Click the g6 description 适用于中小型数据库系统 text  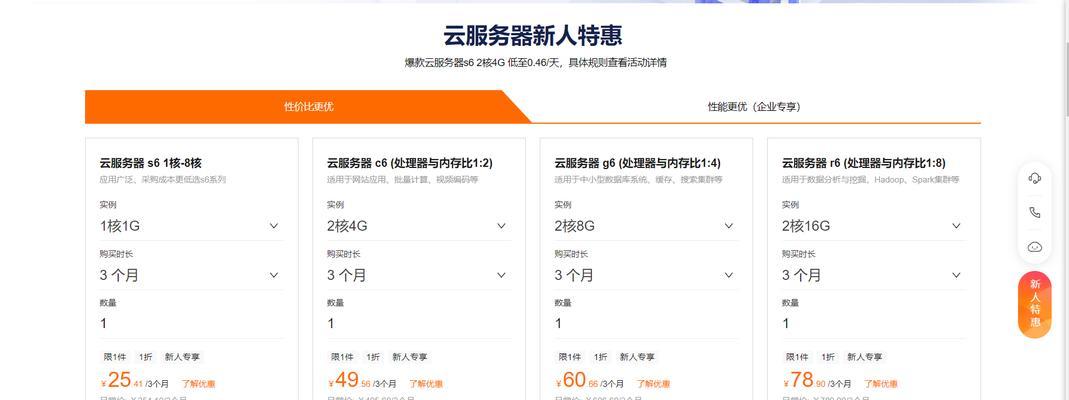[638, 180]
